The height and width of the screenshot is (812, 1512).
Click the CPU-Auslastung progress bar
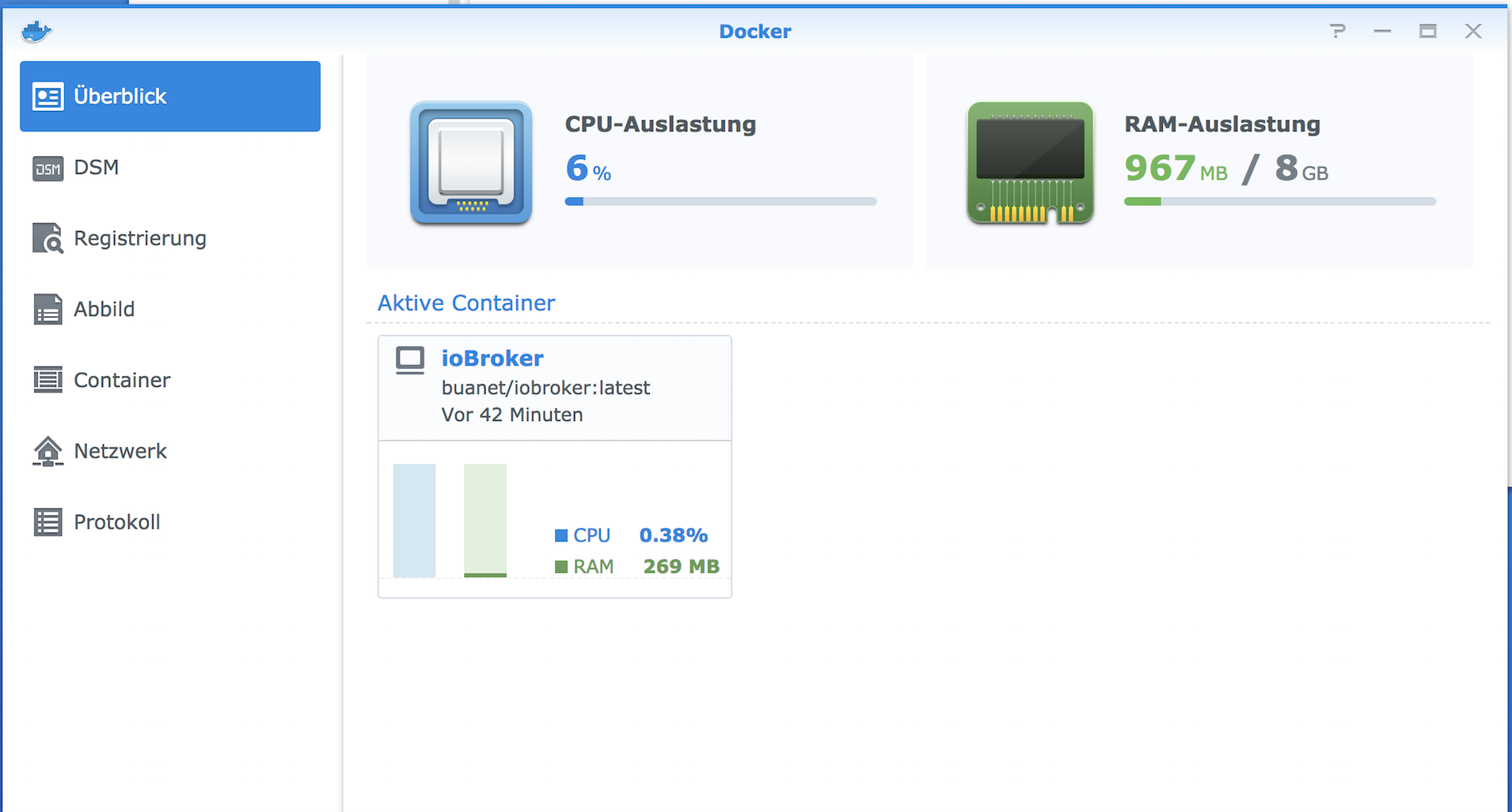click(720, 202)
